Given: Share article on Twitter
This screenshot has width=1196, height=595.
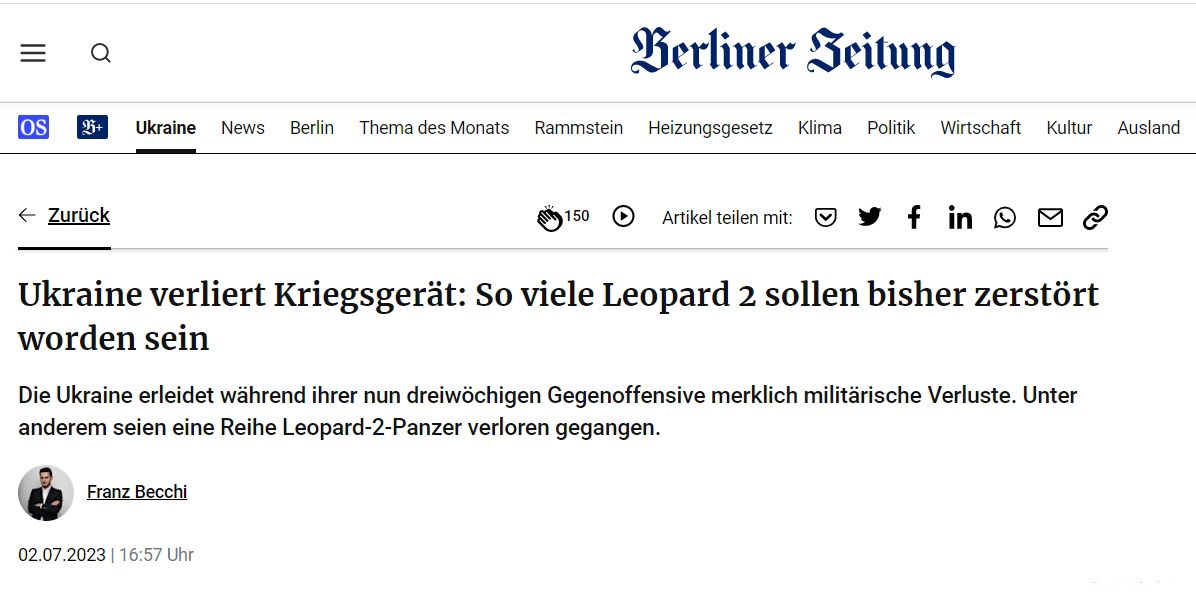Looking at the screenshot, I should [870, 217].
